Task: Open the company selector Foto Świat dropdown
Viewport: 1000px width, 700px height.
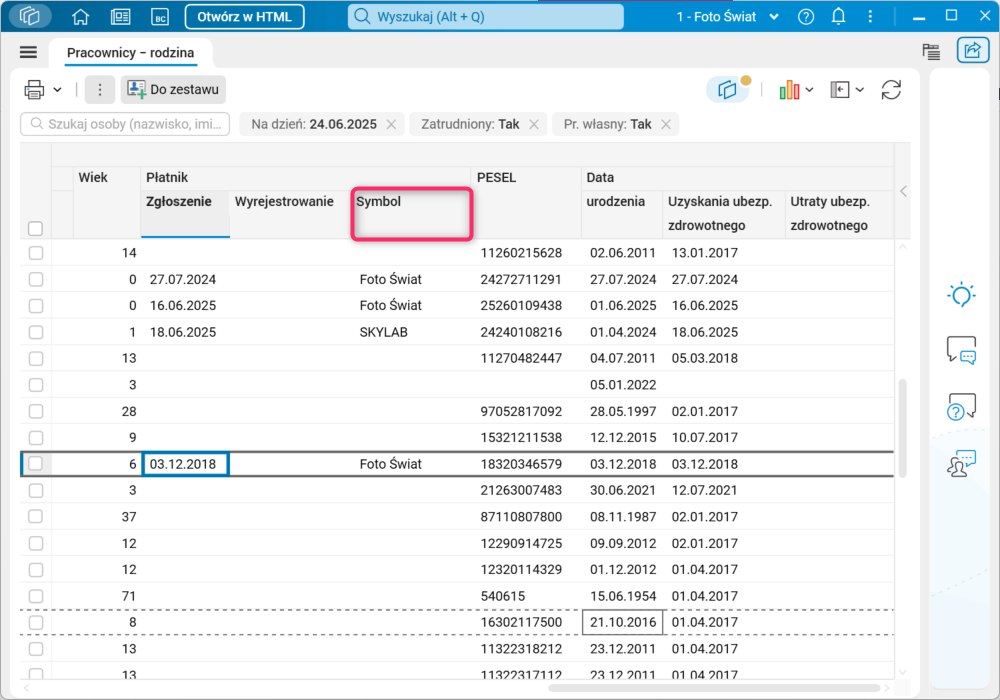Action: click(x=729, y=17)
